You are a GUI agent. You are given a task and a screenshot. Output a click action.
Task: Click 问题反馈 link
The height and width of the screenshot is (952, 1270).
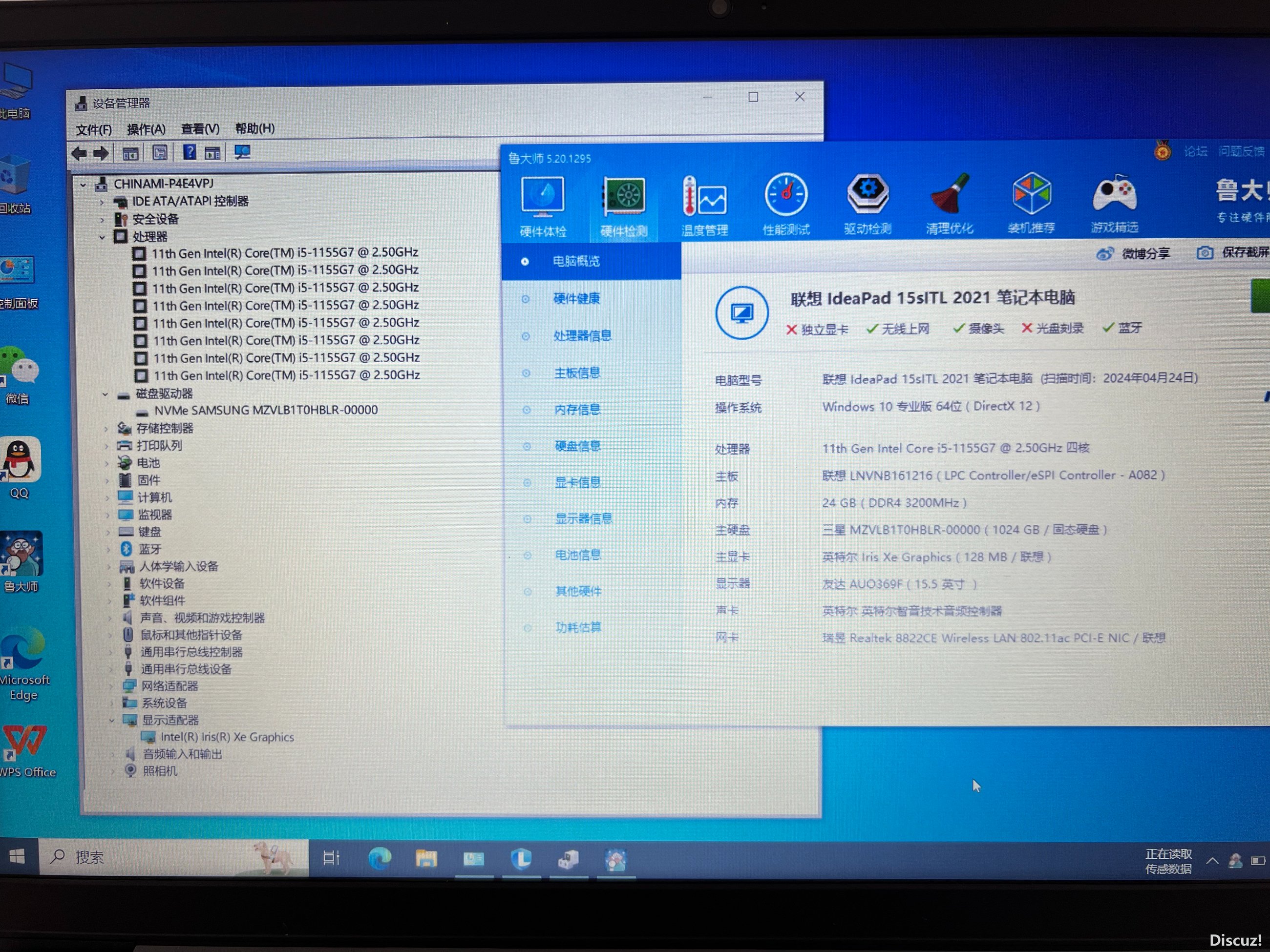[x=1241, y=150]
